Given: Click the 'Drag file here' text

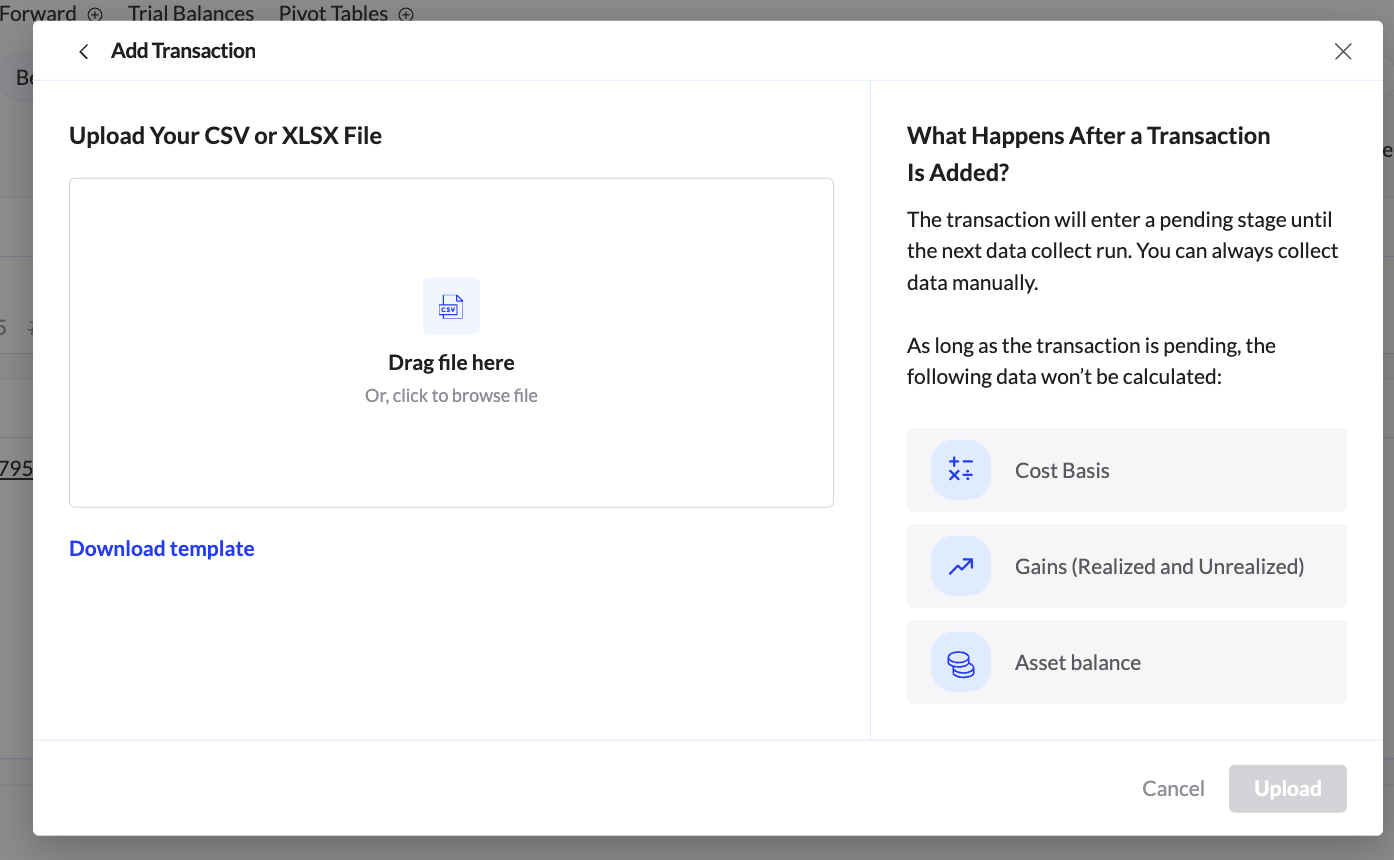Looking at the screenshot, I should tap(451, 363).
